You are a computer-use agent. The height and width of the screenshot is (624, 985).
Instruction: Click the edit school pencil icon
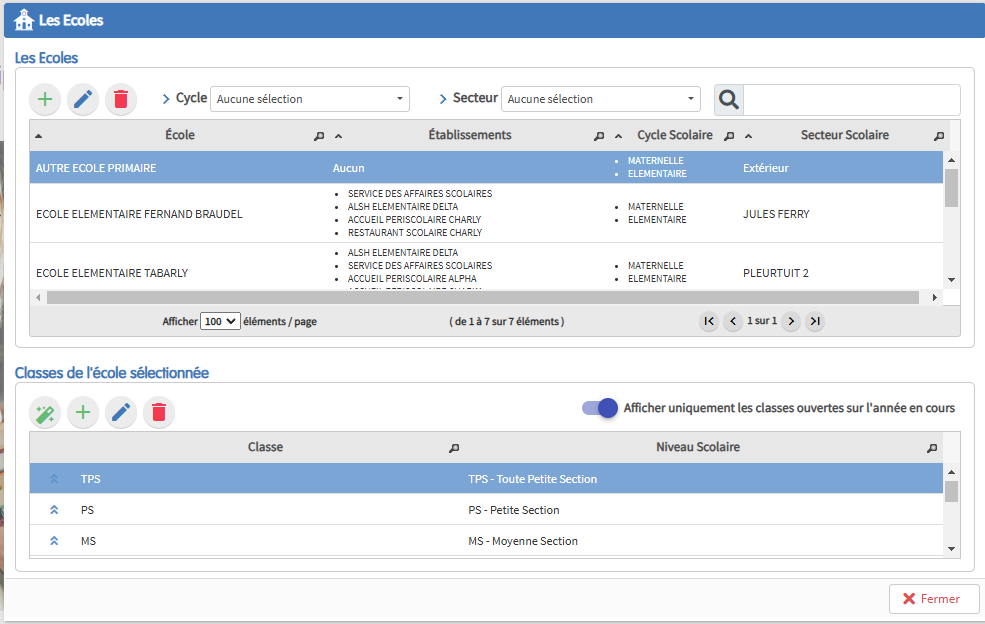click(x=83, y=99)
